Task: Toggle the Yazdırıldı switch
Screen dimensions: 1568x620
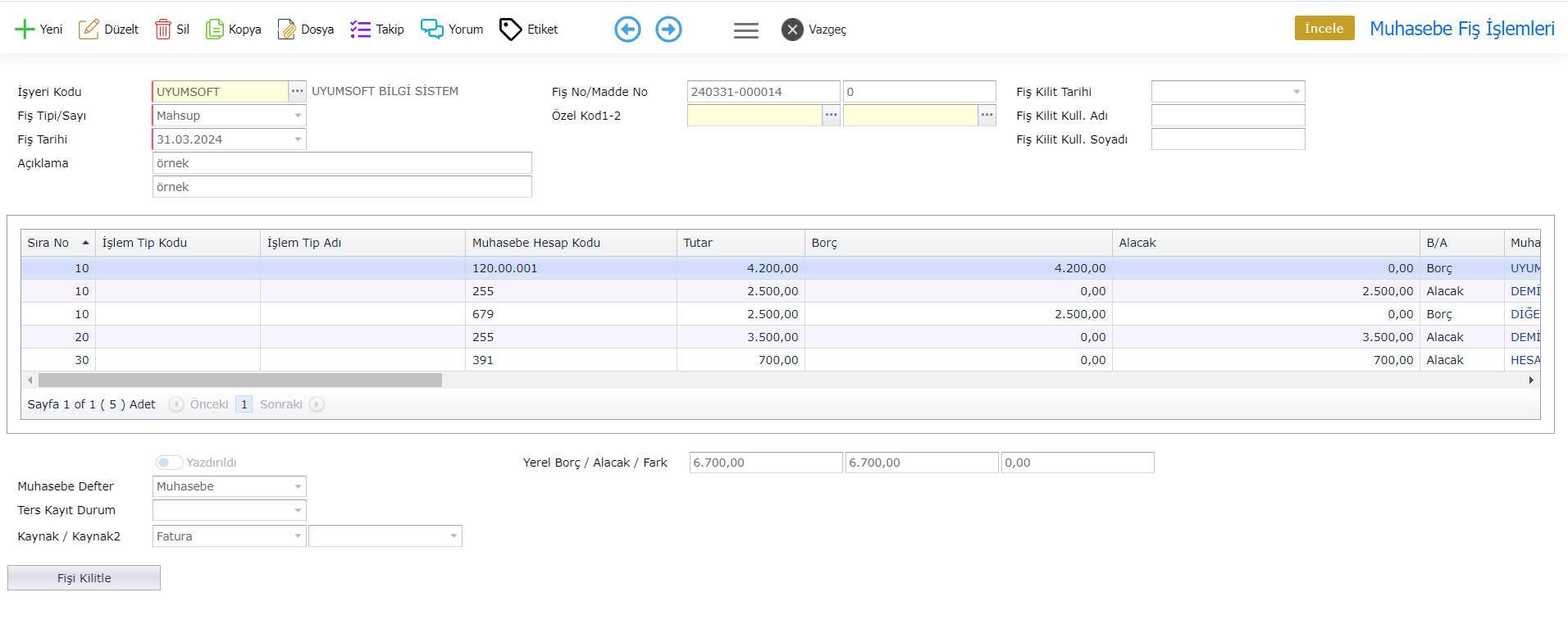Action: (169, 463)
